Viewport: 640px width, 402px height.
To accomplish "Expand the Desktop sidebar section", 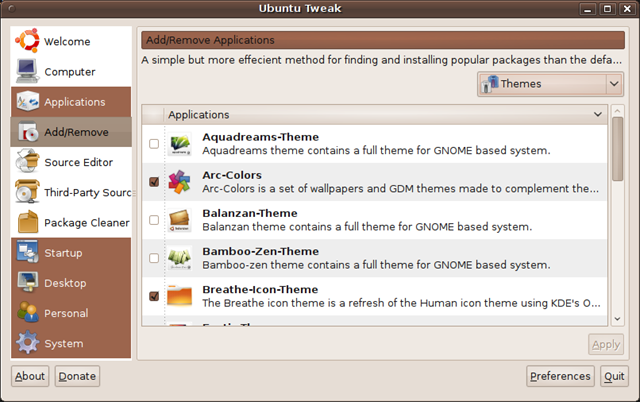I will [71, 283].
